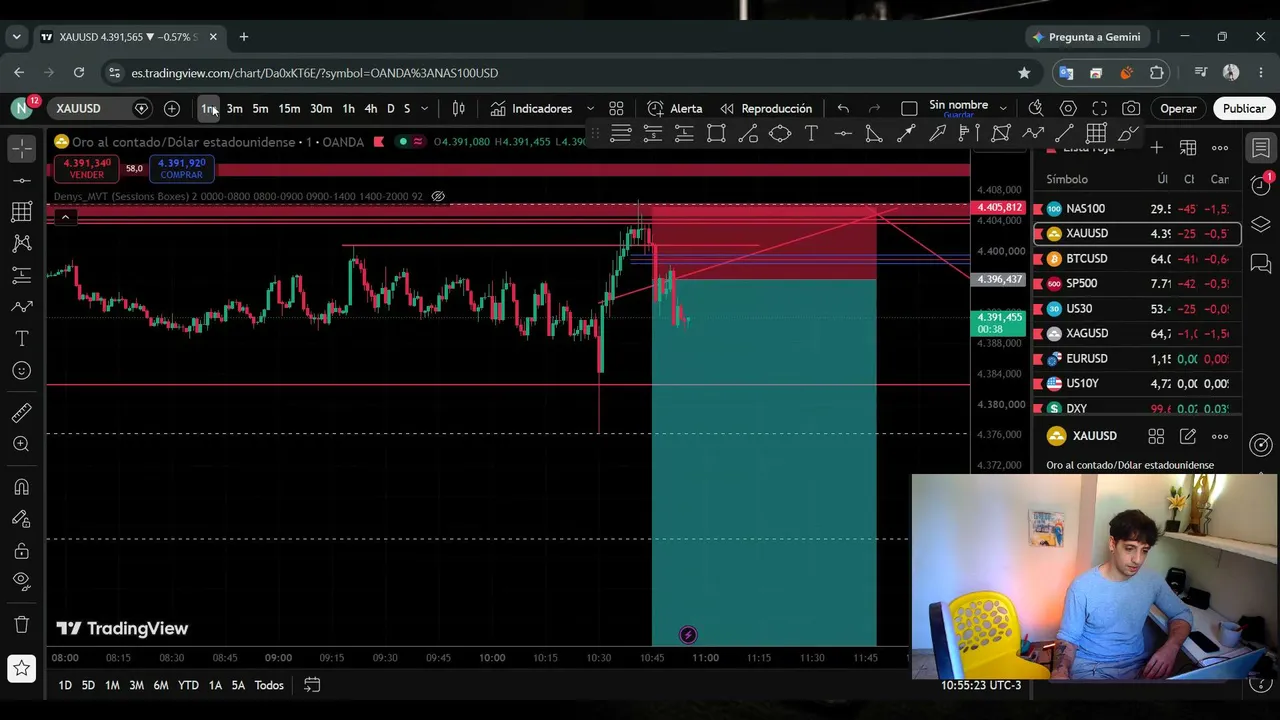
Task: Open the quick search icon
Action: click(x=1036, y=108)
